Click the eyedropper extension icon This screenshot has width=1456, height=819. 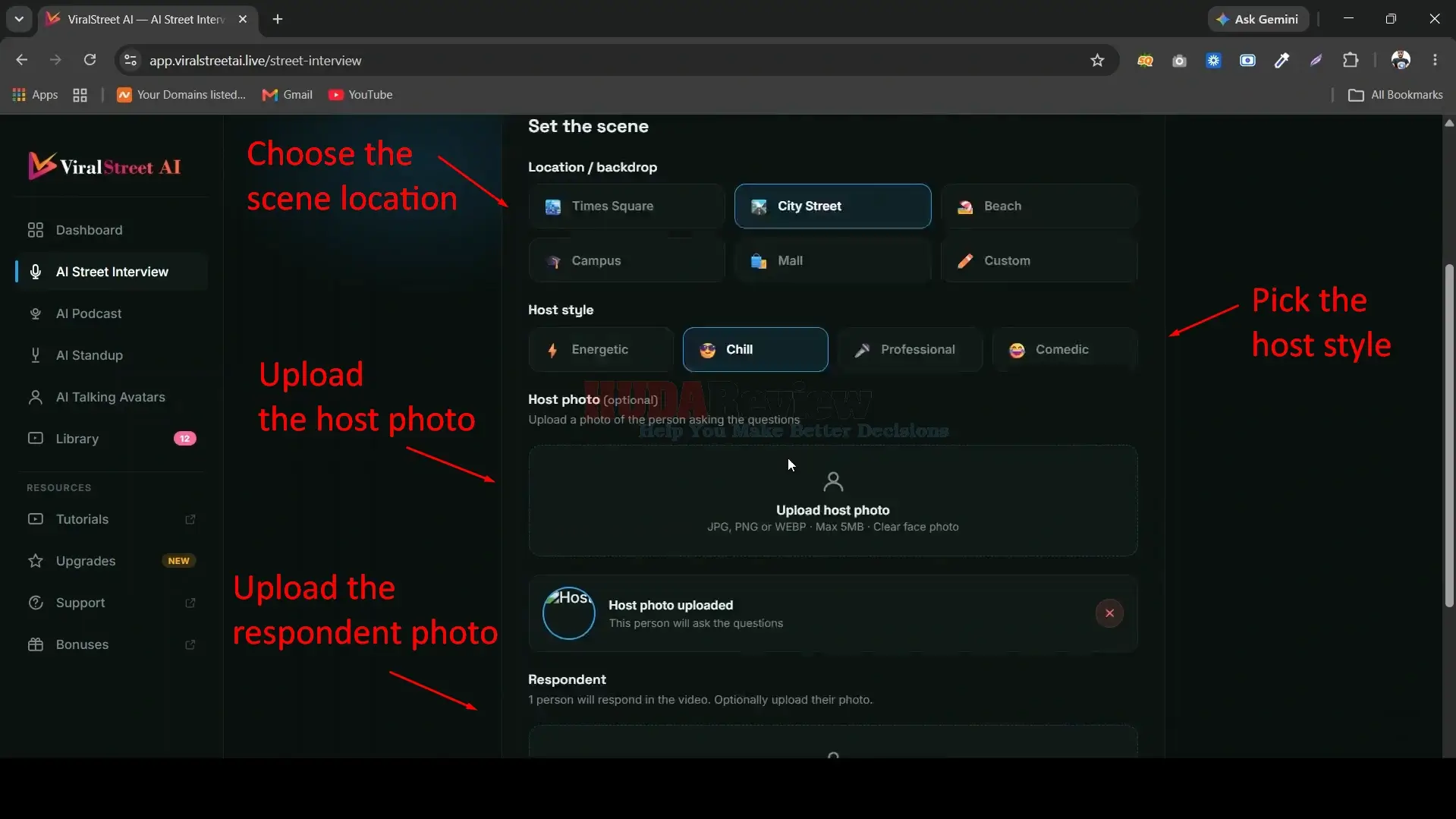(1281, 61)
